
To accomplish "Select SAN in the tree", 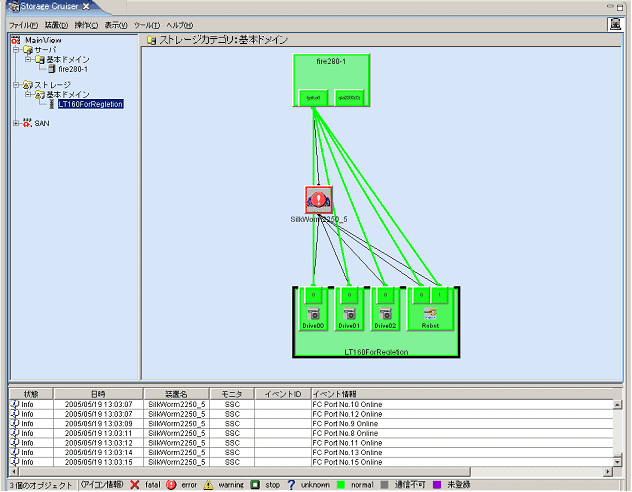I will (x=42, y=123).
